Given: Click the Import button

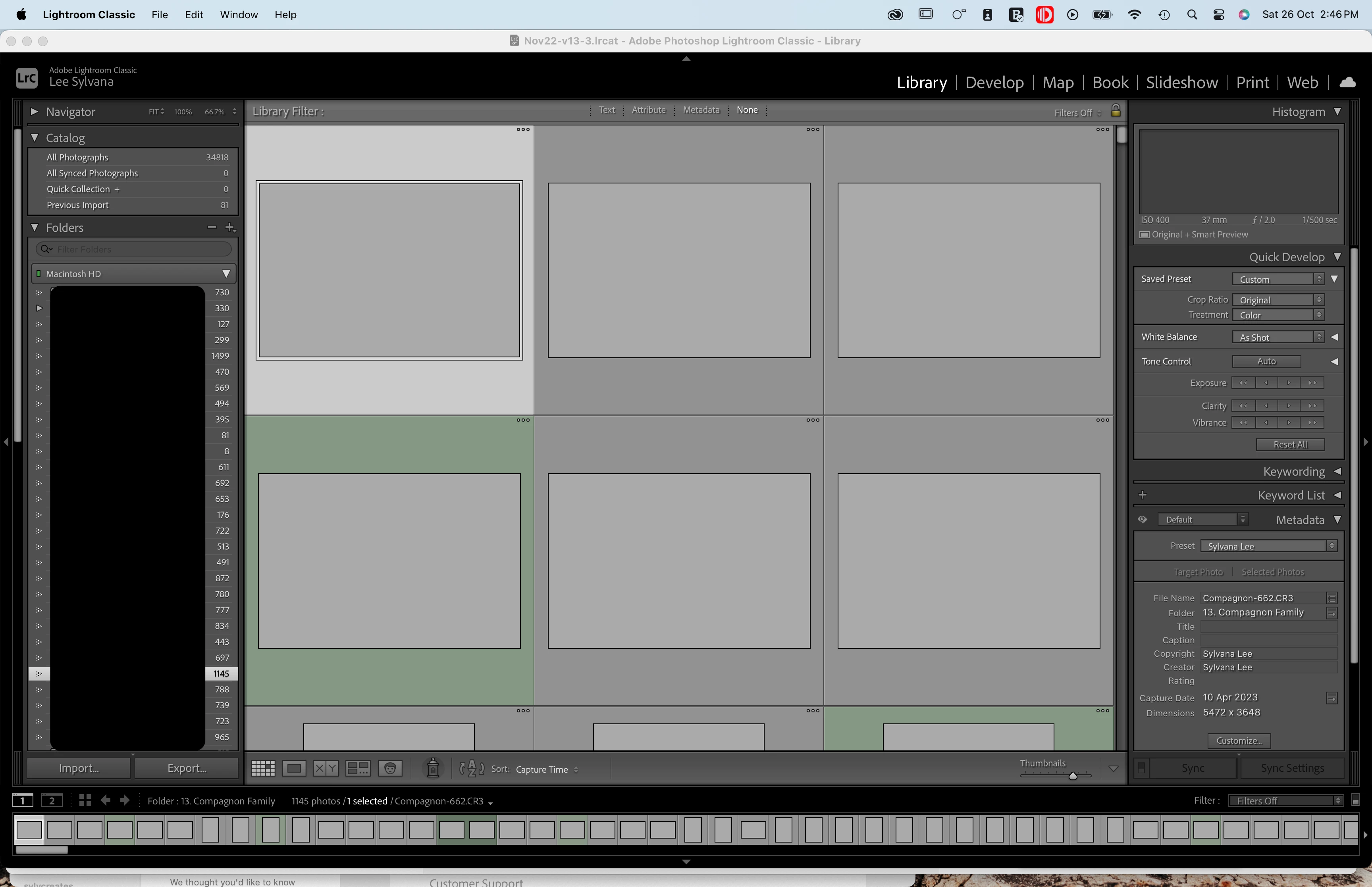Looking at the screenshot, I should click(x=79, y=768).
